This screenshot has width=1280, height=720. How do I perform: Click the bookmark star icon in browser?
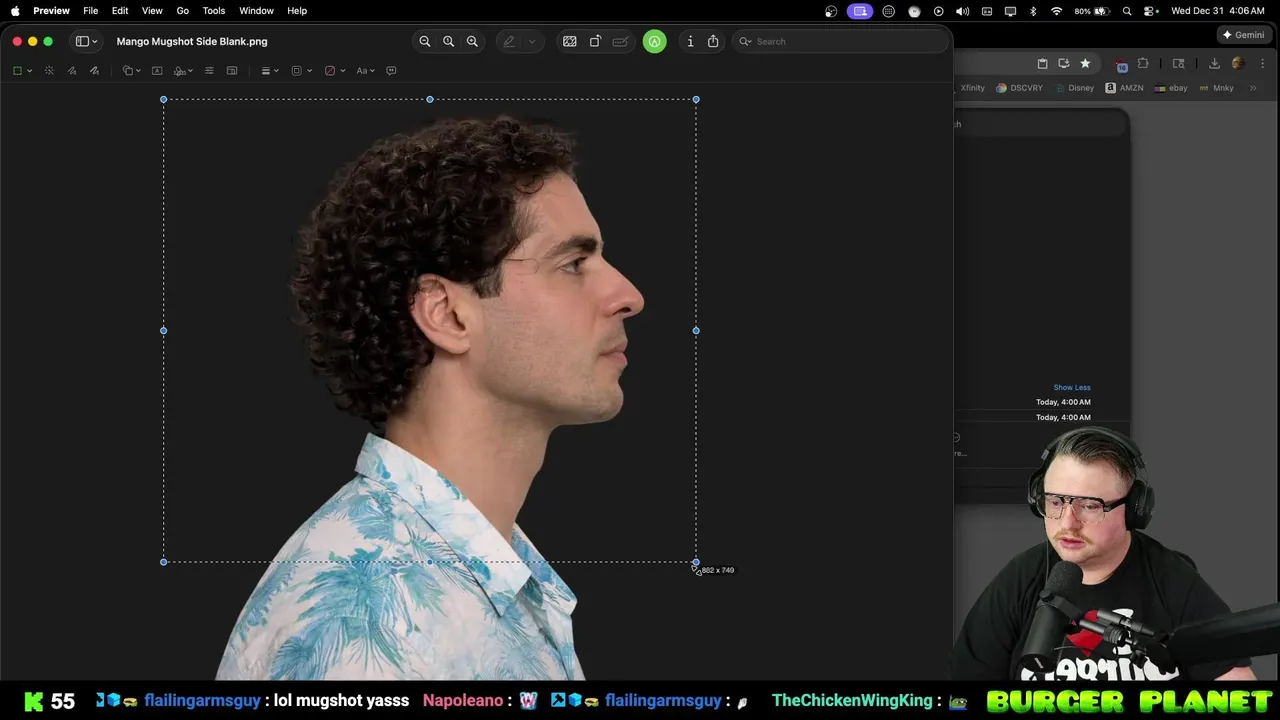[x=1085, y=63]
